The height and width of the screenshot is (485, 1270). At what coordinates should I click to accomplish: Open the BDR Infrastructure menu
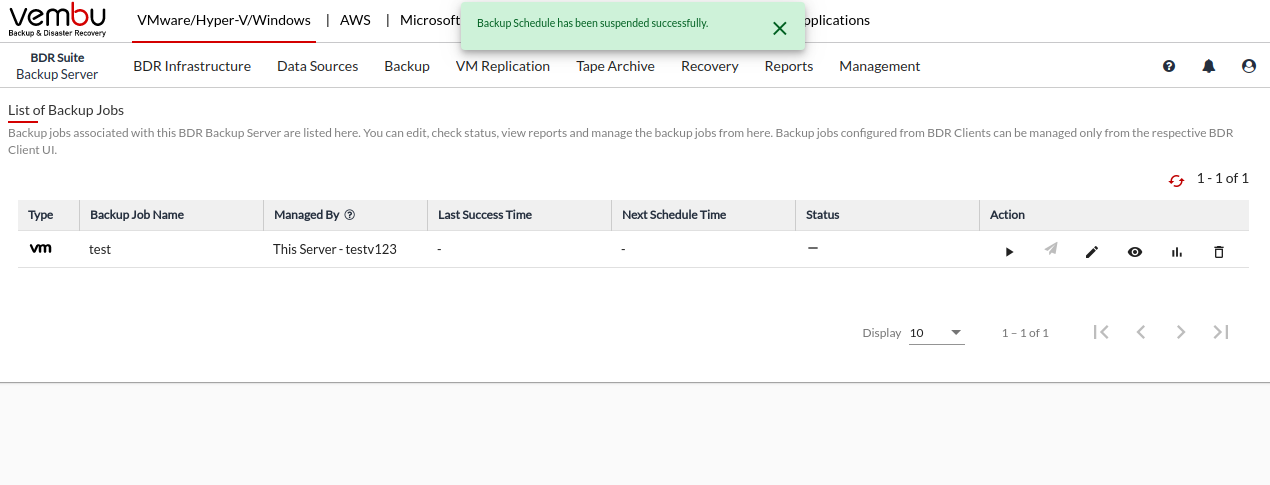pos(192,66)
